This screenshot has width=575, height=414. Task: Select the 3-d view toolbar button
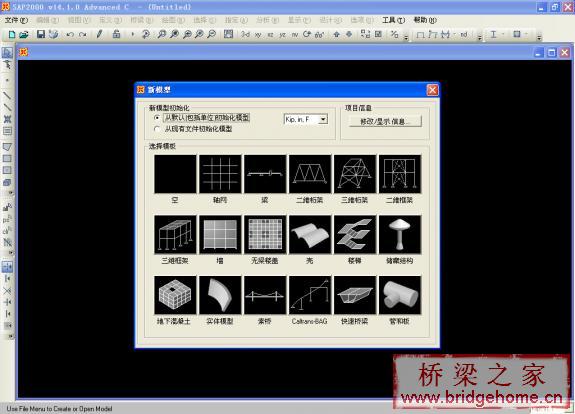(x=245, y=34)
